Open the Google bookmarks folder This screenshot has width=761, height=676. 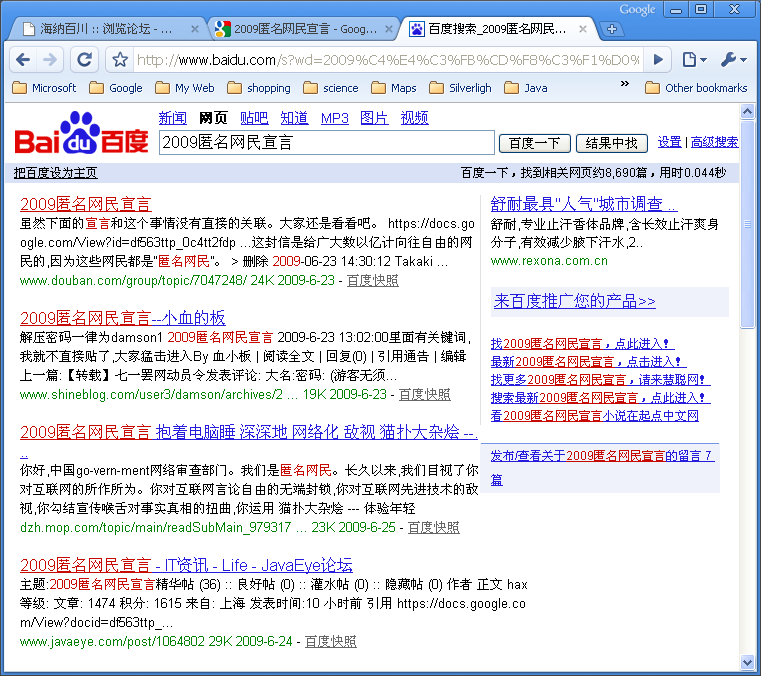(x=116, y=88)
